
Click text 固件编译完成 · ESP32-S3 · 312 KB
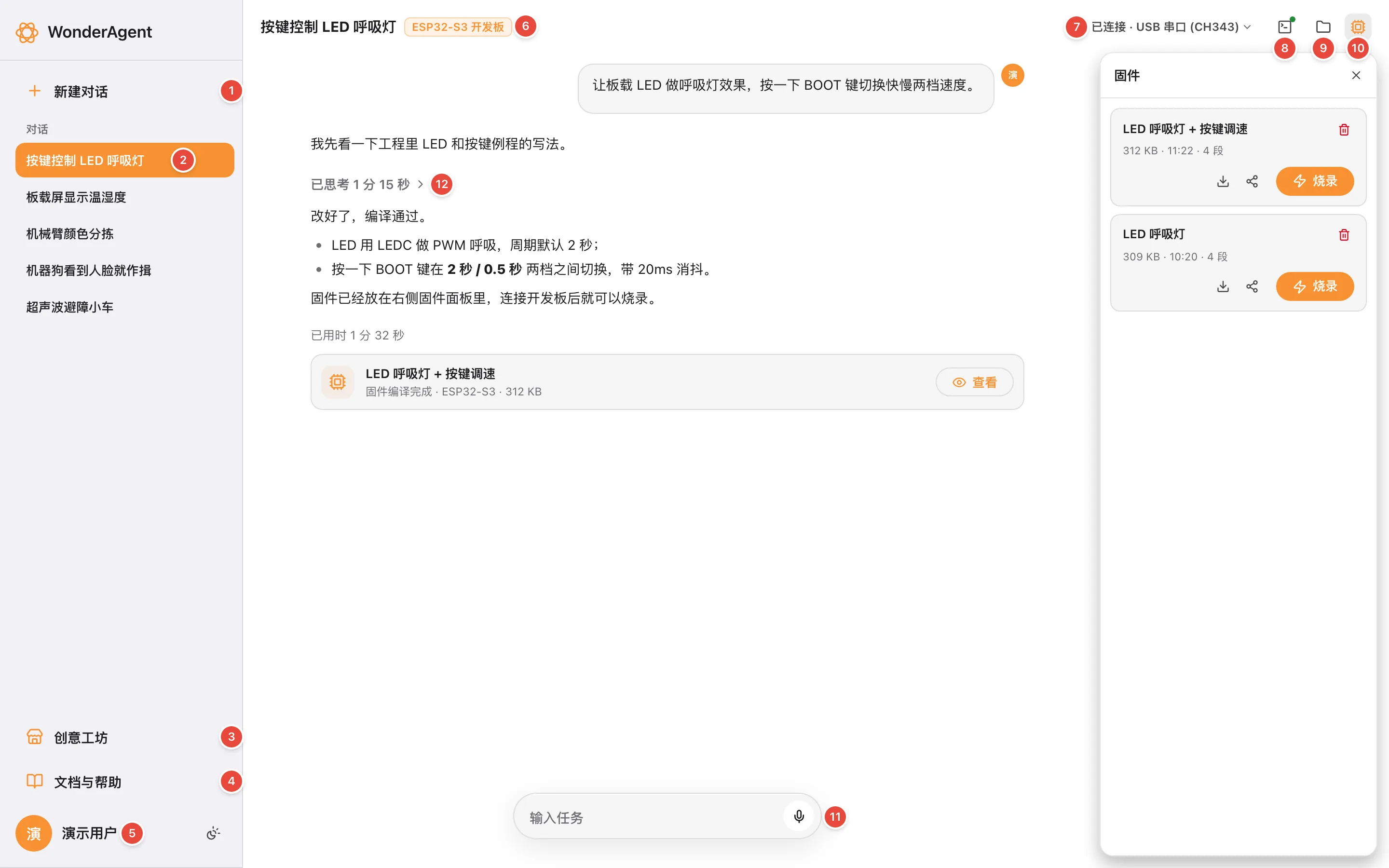pos(453,392)
